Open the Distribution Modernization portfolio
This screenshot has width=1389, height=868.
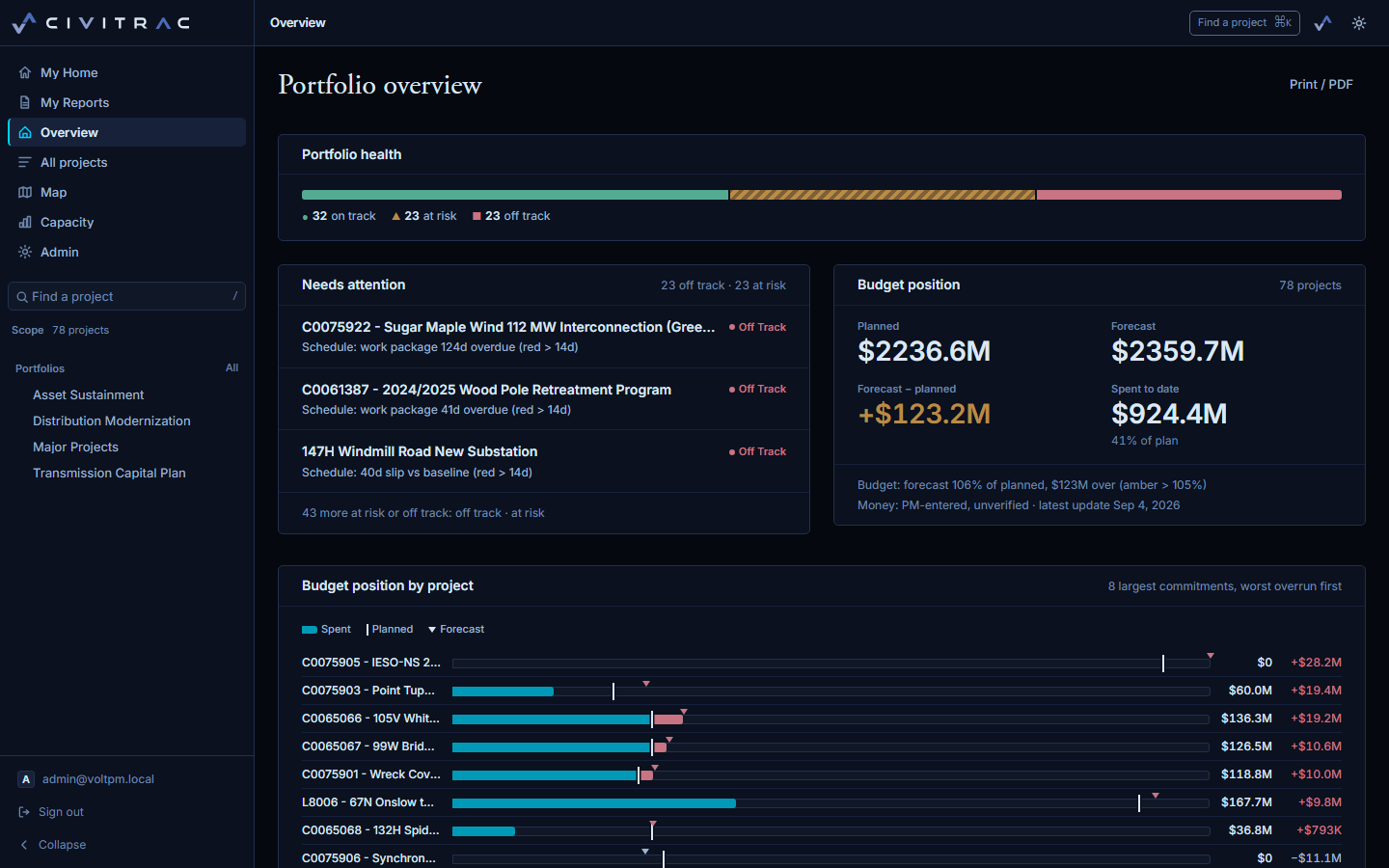[112, 420]
